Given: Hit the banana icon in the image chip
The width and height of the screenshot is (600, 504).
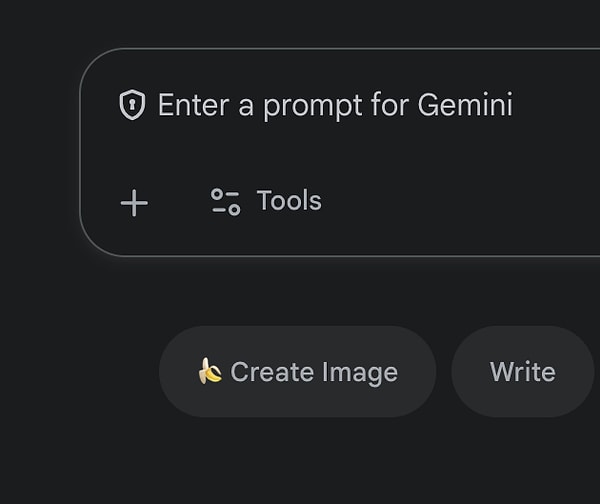Looking at the screenshot, I should (210, 372).
